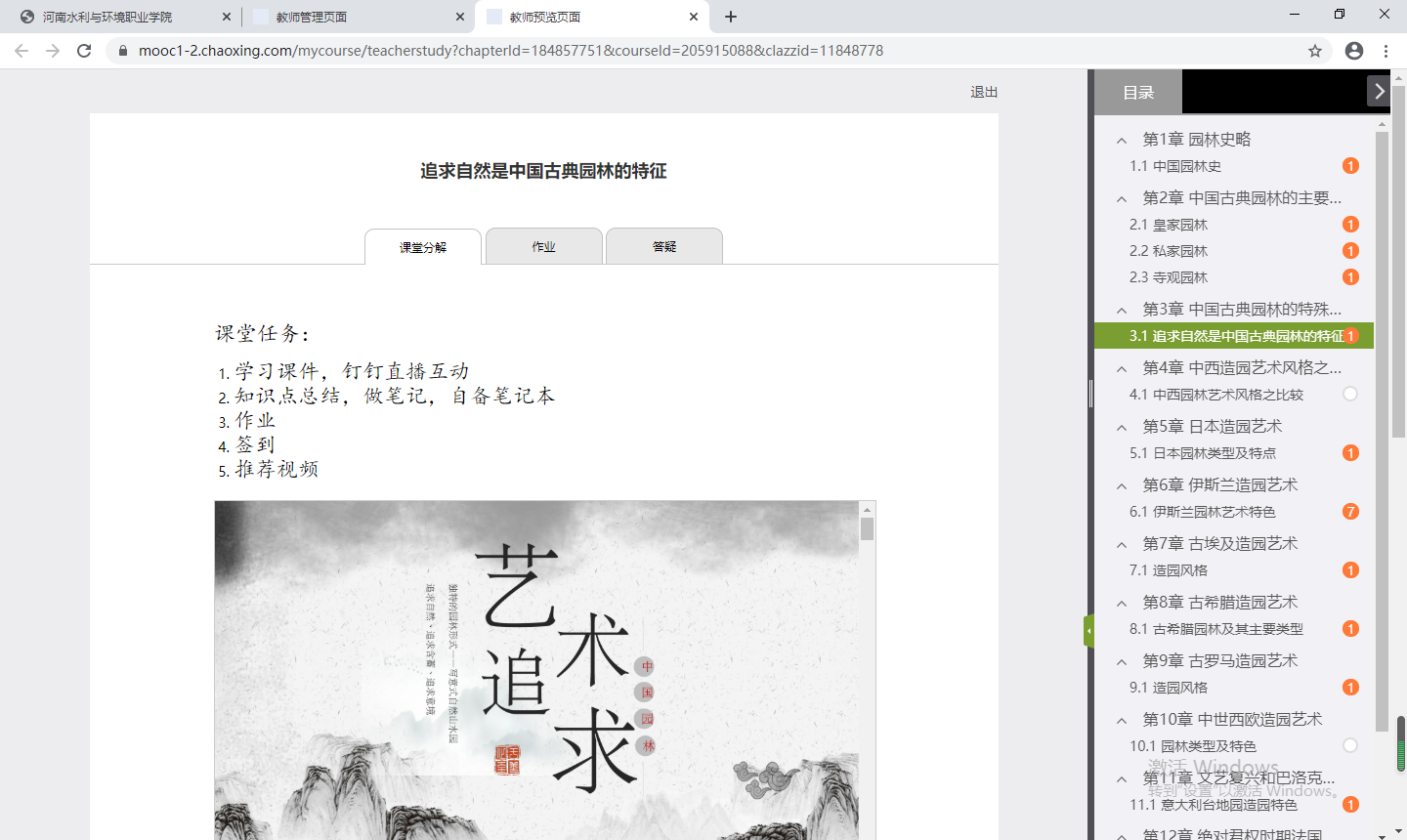Collapse the 第1章 园林史略 chapter

click(1122, 141)
